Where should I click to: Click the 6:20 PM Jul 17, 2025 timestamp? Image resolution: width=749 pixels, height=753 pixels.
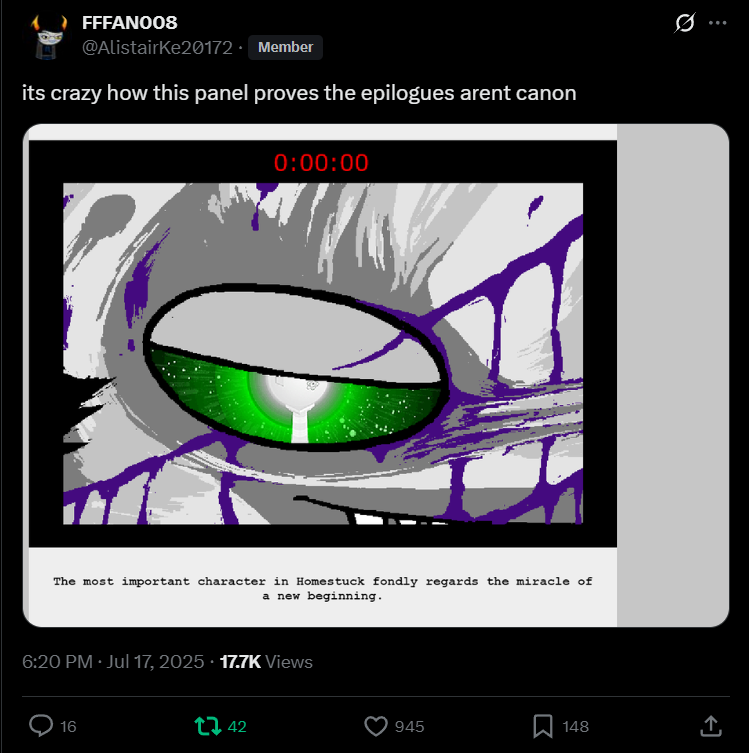pos(113,662)
